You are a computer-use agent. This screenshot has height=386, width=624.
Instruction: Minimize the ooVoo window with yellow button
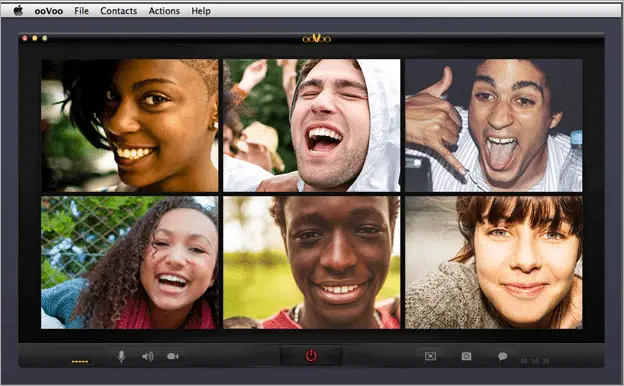point(35,38)
